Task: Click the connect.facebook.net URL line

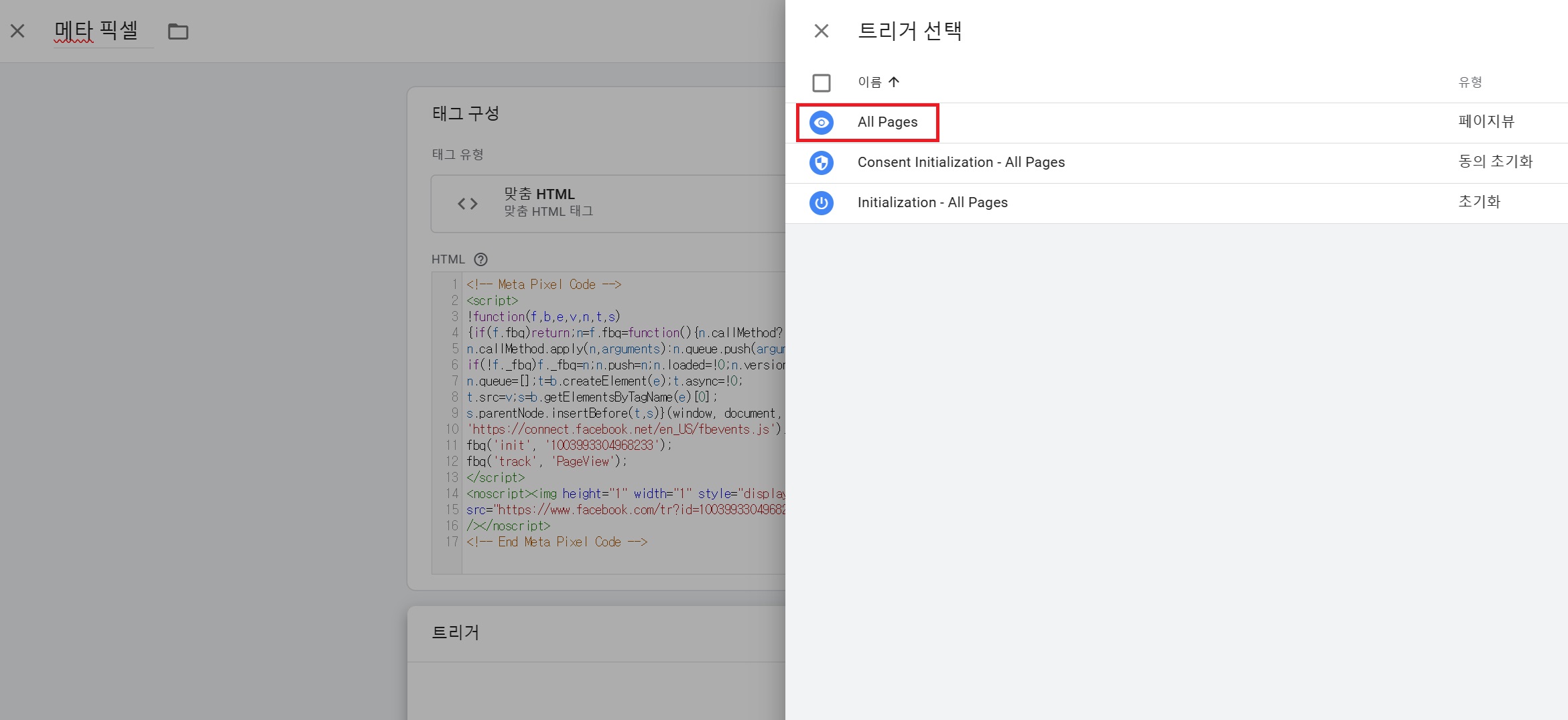Action: [x=626, y=429]
